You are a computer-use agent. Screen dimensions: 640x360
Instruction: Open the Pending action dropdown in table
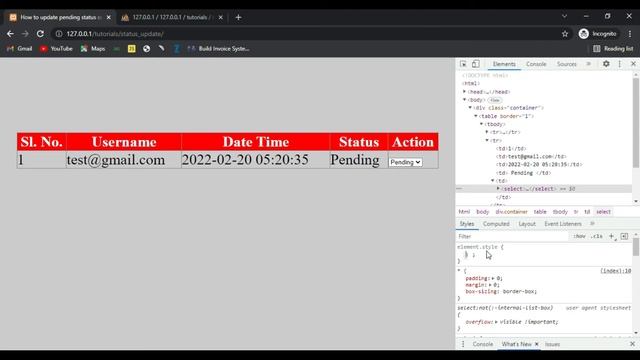point(405,162)
